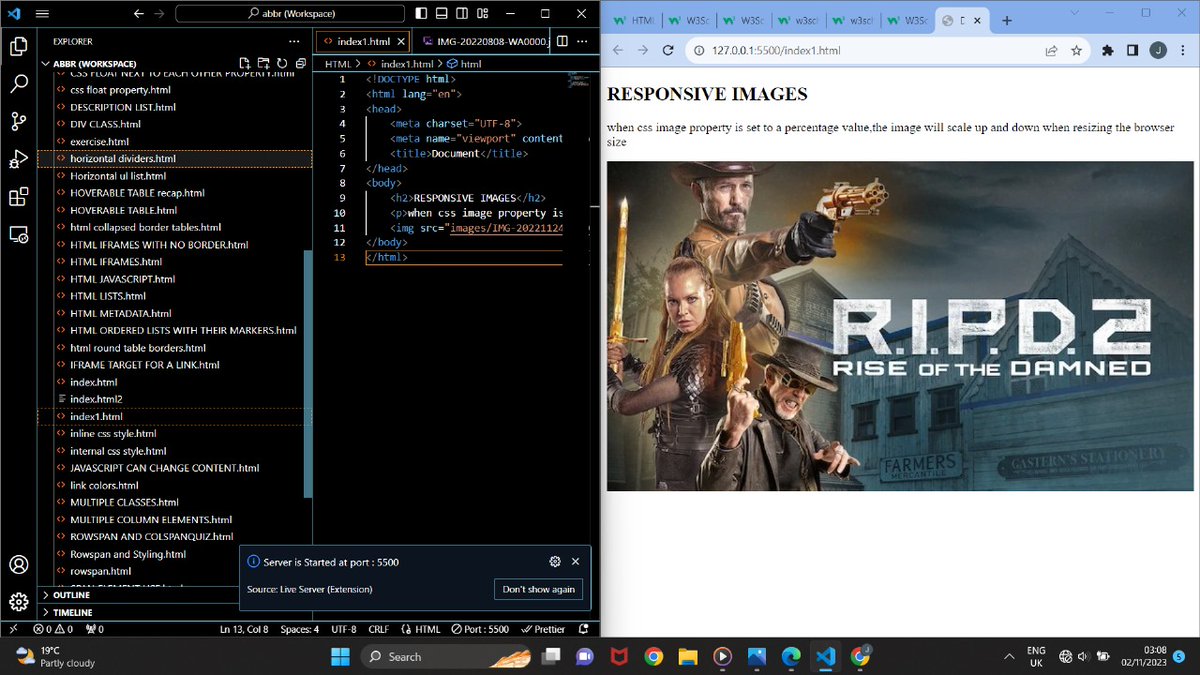Open notification settings gear icon
The width and height of the screenshot is (1200, 675).
click(x=555, y=562)
